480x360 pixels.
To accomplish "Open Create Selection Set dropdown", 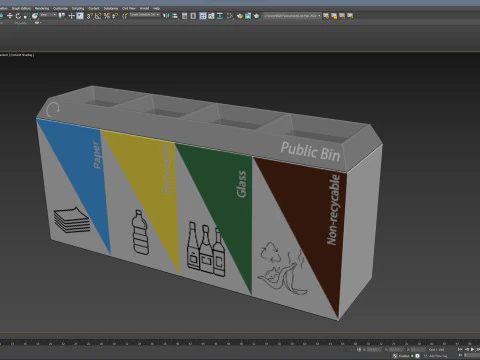I will pos(145,15).
